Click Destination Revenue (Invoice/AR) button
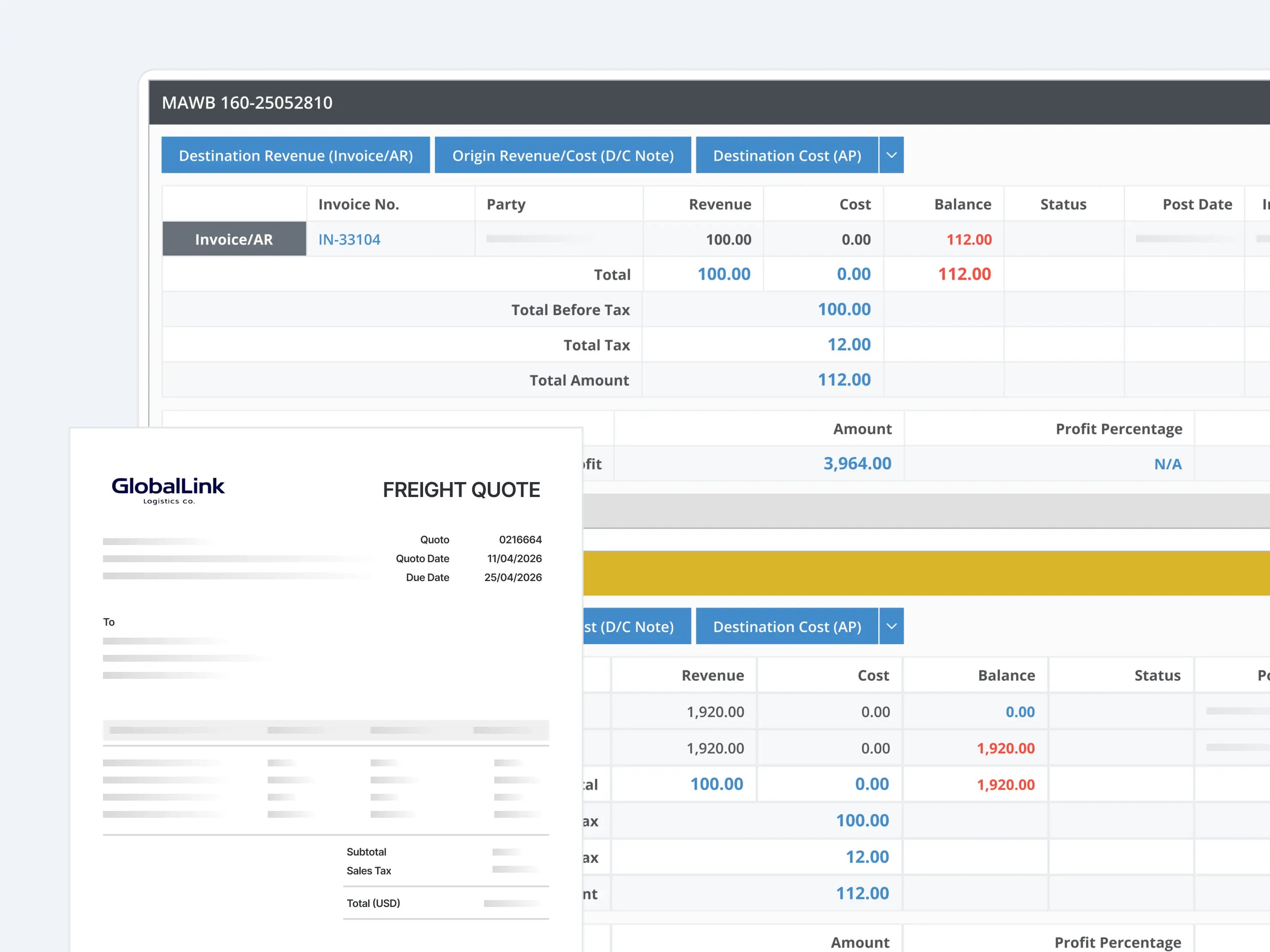This screenshot has width=1270, height=952. (x=295, y=155)
